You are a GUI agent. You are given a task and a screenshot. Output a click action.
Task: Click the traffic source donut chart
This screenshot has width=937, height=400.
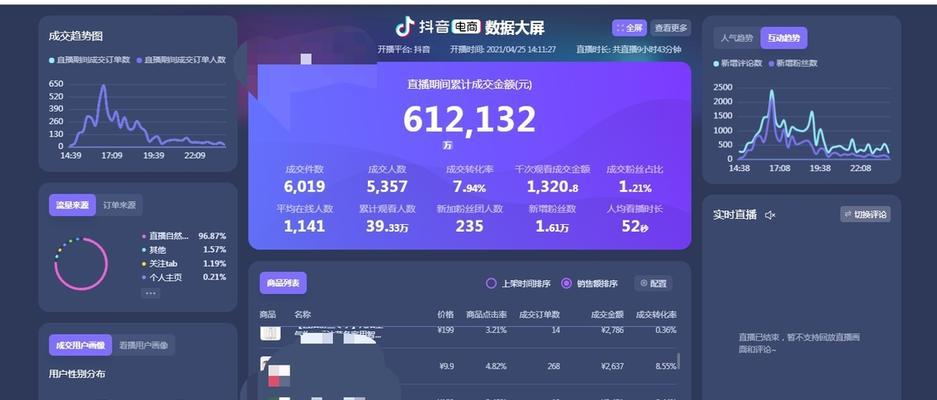(81, 264)
